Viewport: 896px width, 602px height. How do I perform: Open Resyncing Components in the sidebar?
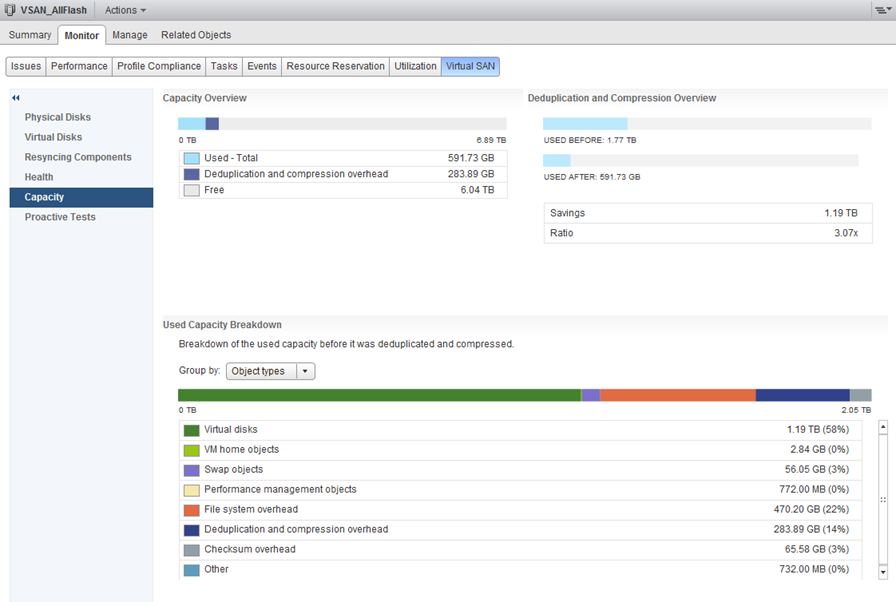[78, 157]
